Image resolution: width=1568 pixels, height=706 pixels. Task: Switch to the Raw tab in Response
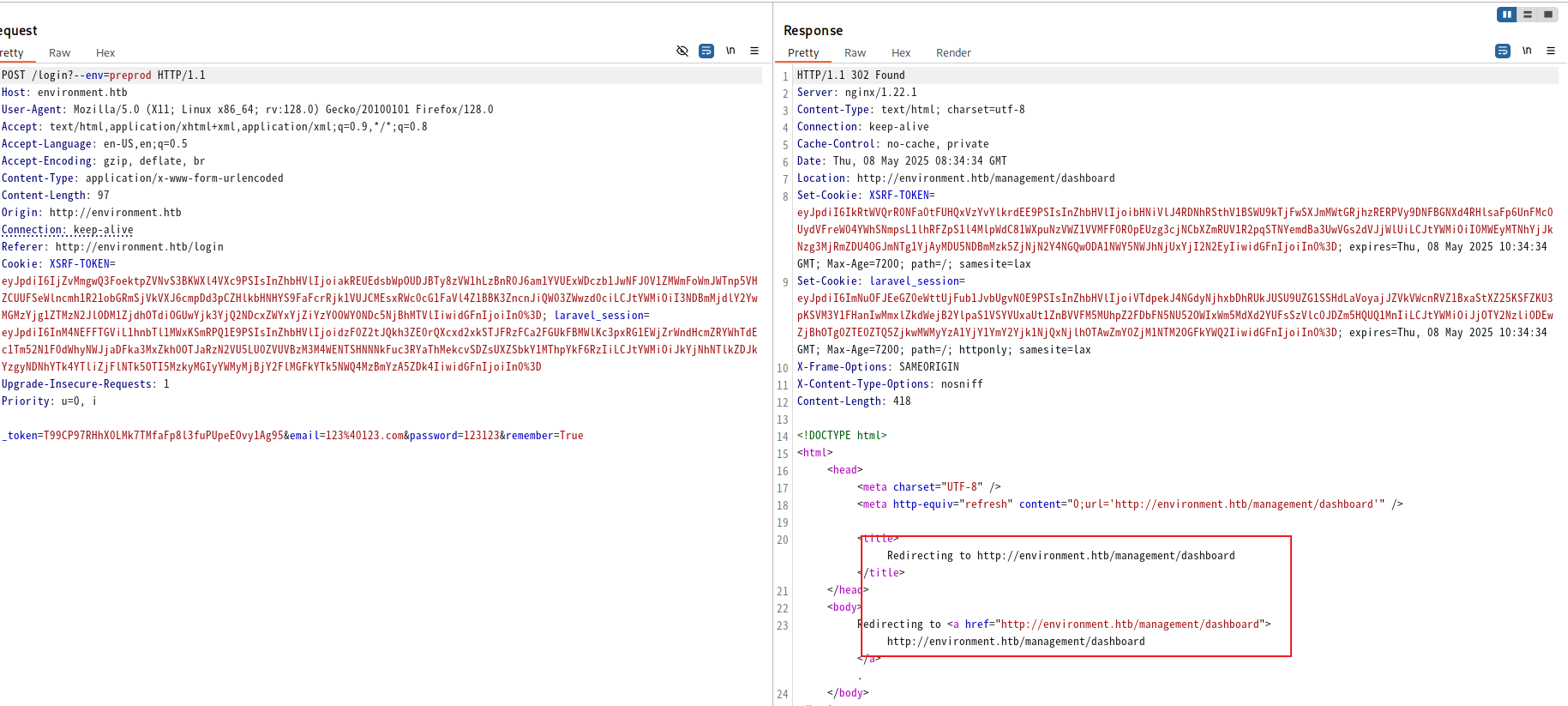tap(855, 53)
